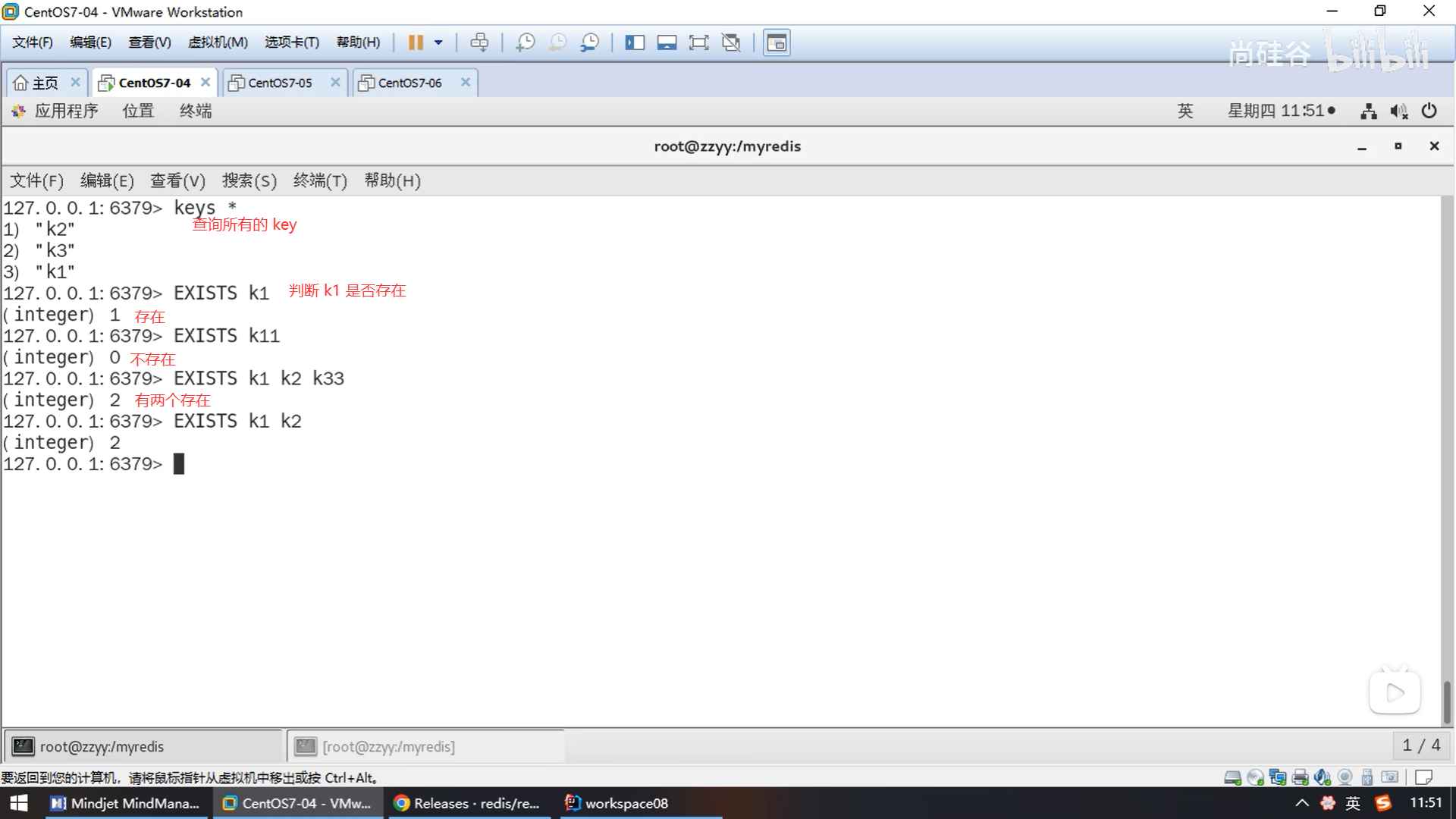
Task: Take a snapshot of the VM
Action: pyautogui.click(x=525, y=42)
